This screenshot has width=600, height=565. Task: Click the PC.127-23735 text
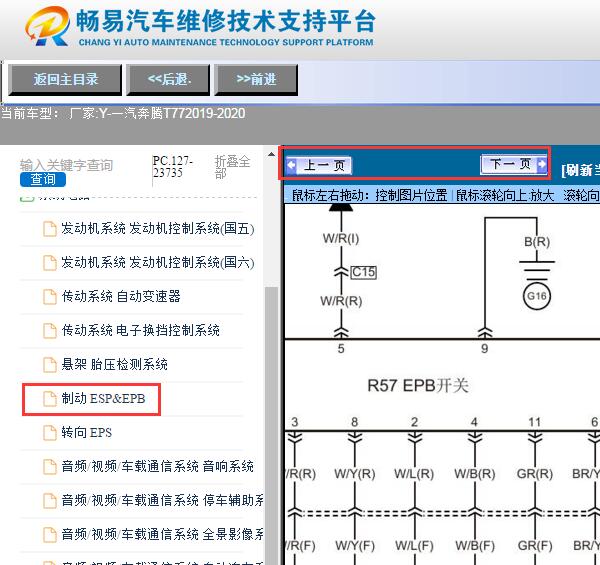tap(172, 167)
